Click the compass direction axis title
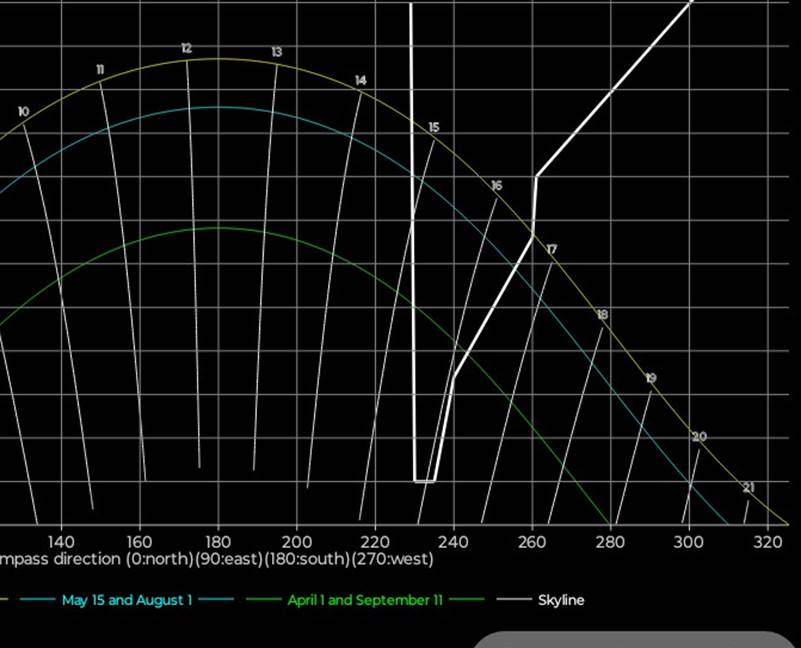This screenshot has width=801, height=648. tap(217, 559)
